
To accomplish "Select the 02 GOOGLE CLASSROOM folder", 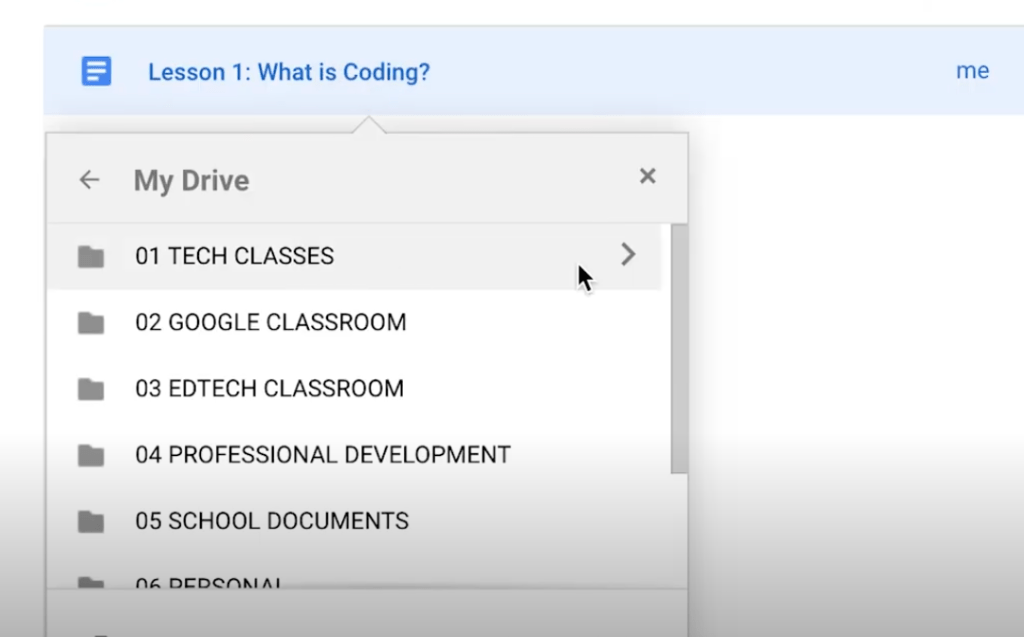I will pyautogui.click(x=270, y=323).
